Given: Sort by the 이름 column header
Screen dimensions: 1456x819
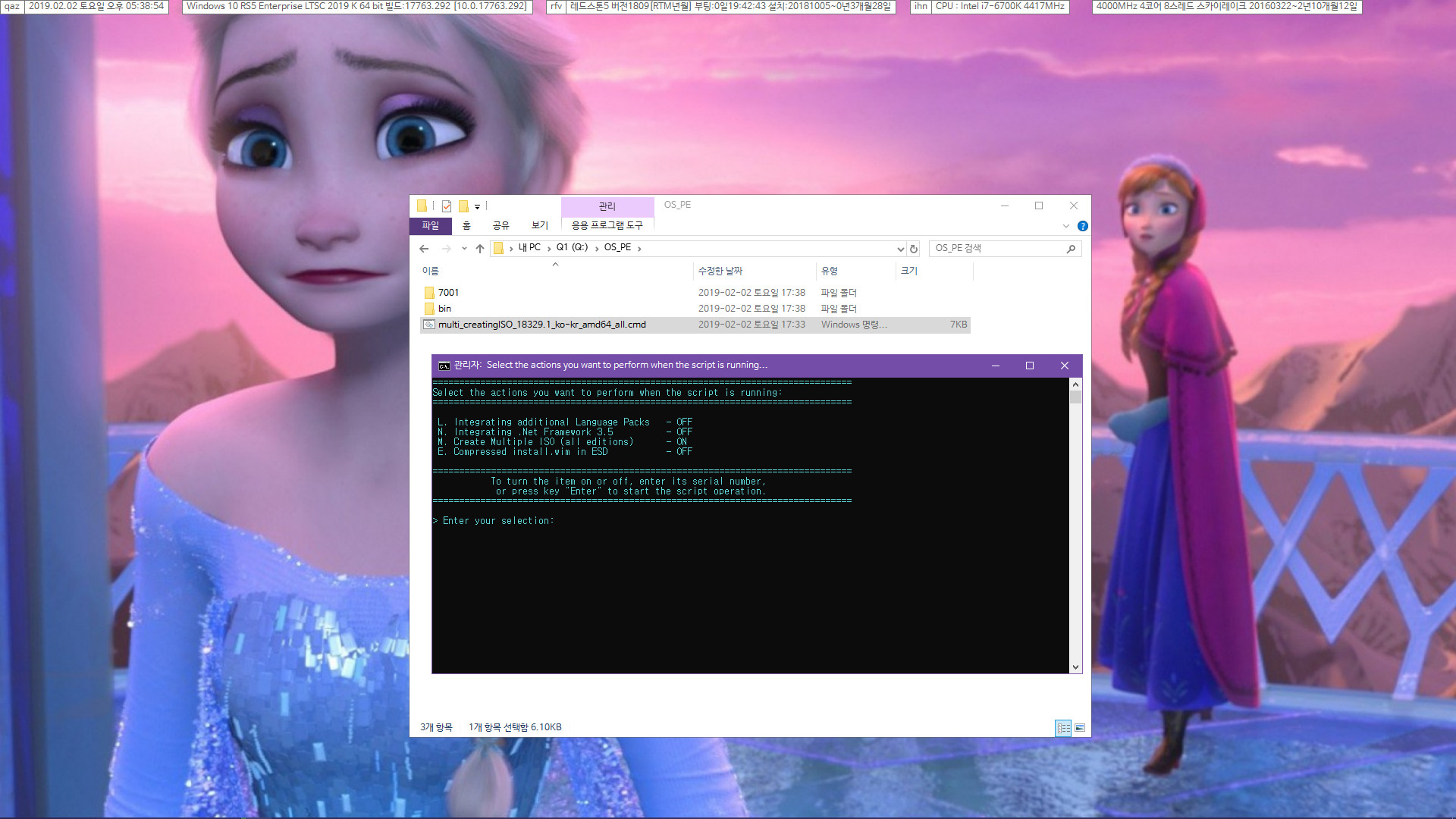Looking at the screenshot, I should pos(556,271).
